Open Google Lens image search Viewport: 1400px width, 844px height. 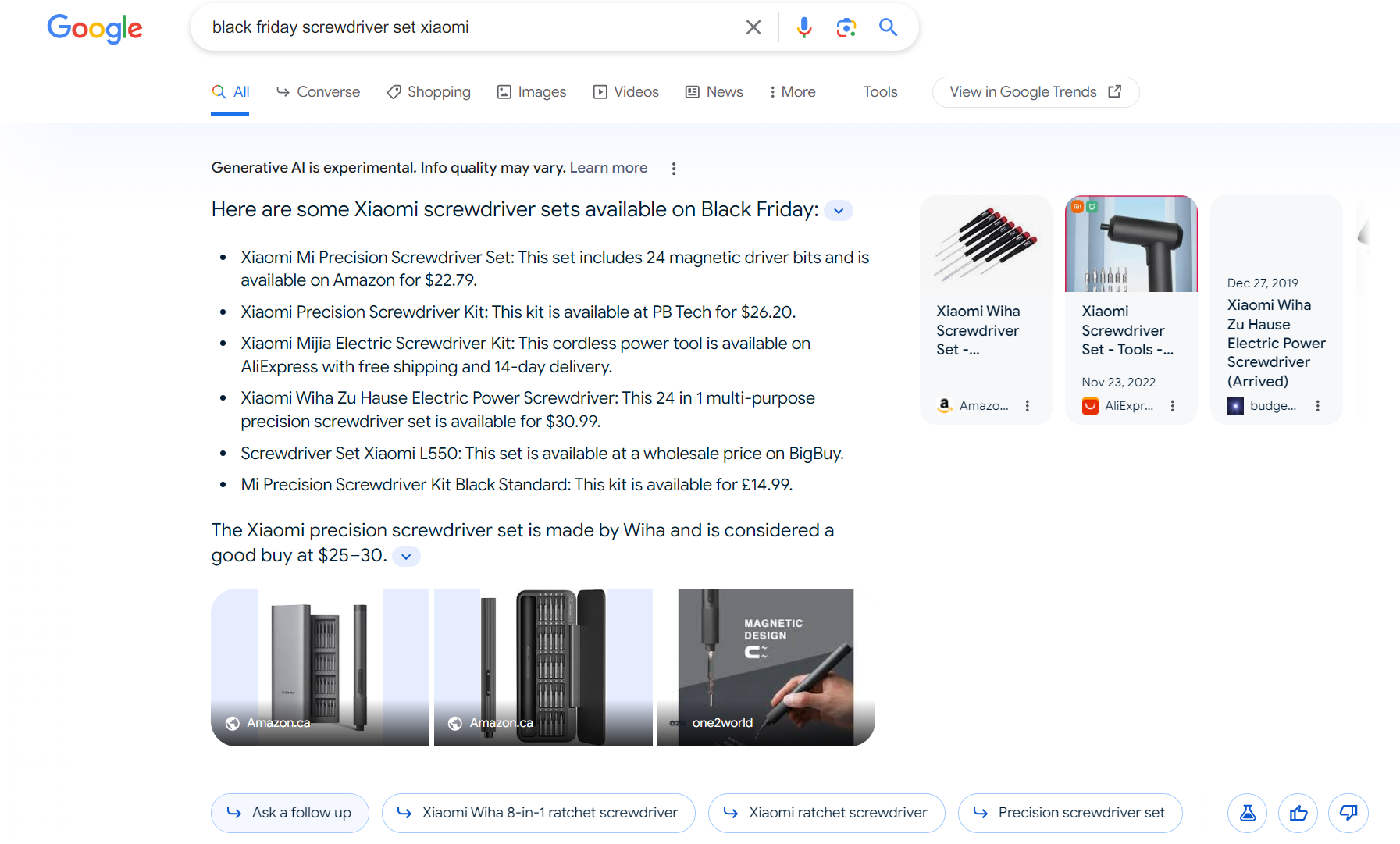coord(846,27)
